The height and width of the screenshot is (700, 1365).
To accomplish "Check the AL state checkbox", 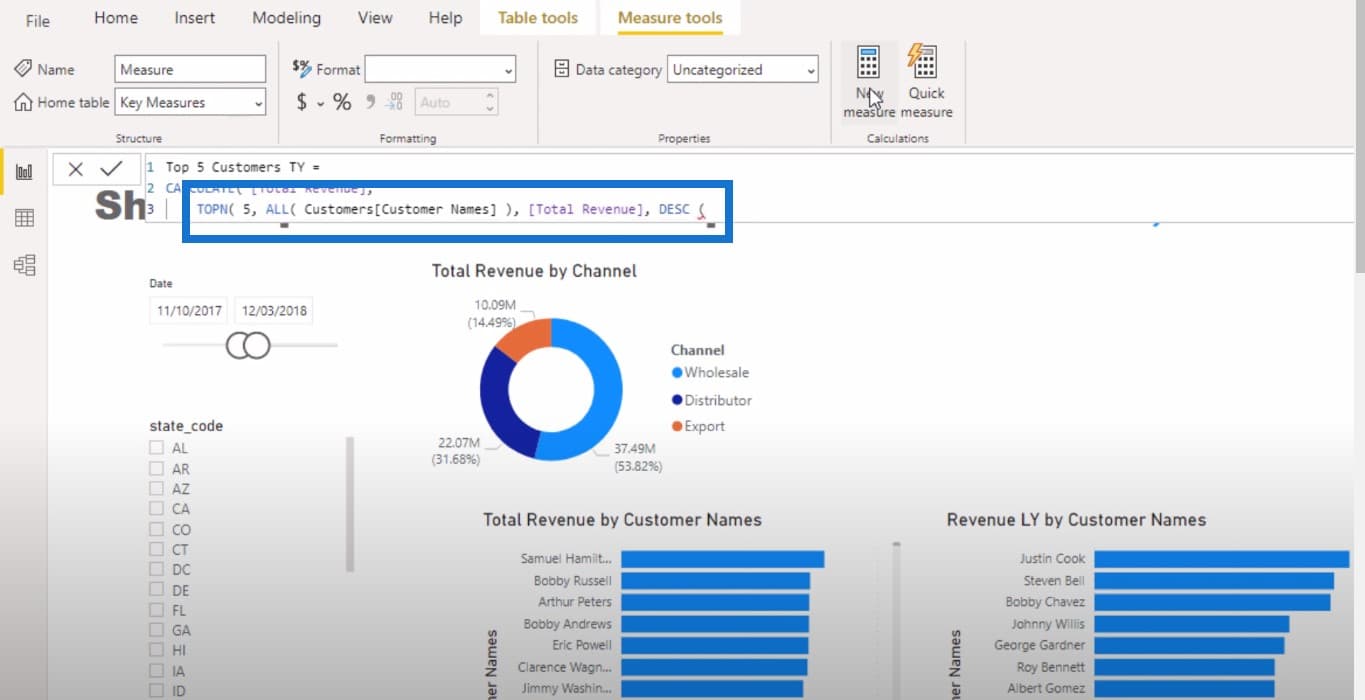I will click(156, 448).
